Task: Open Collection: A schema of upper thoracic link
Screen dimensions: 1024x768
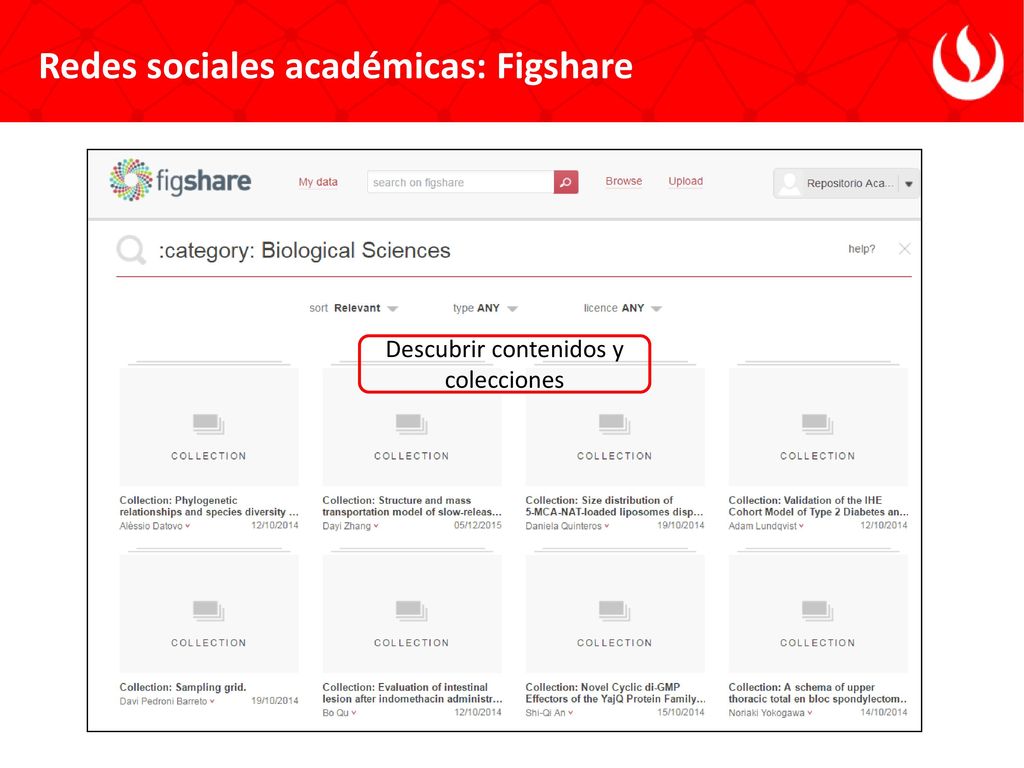Action: tap(818, 693)
